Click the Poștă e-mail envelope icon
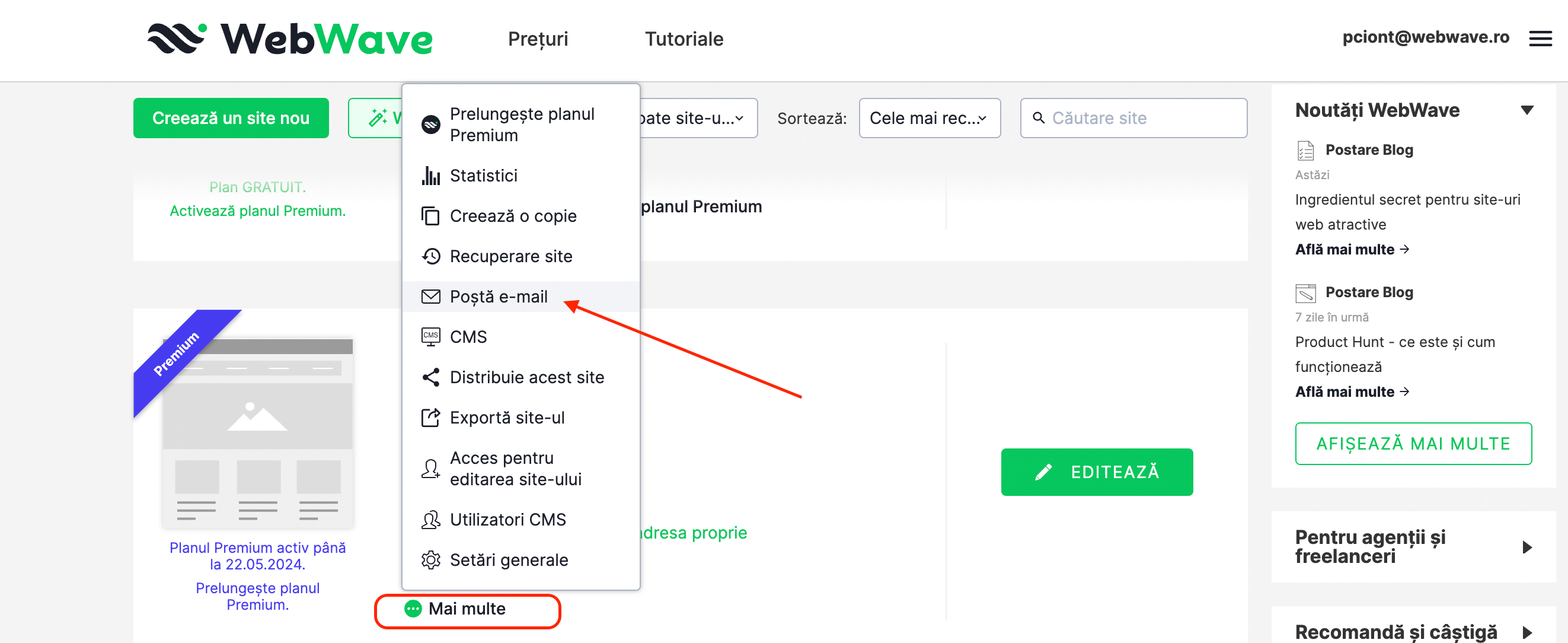 pos(430,297)
